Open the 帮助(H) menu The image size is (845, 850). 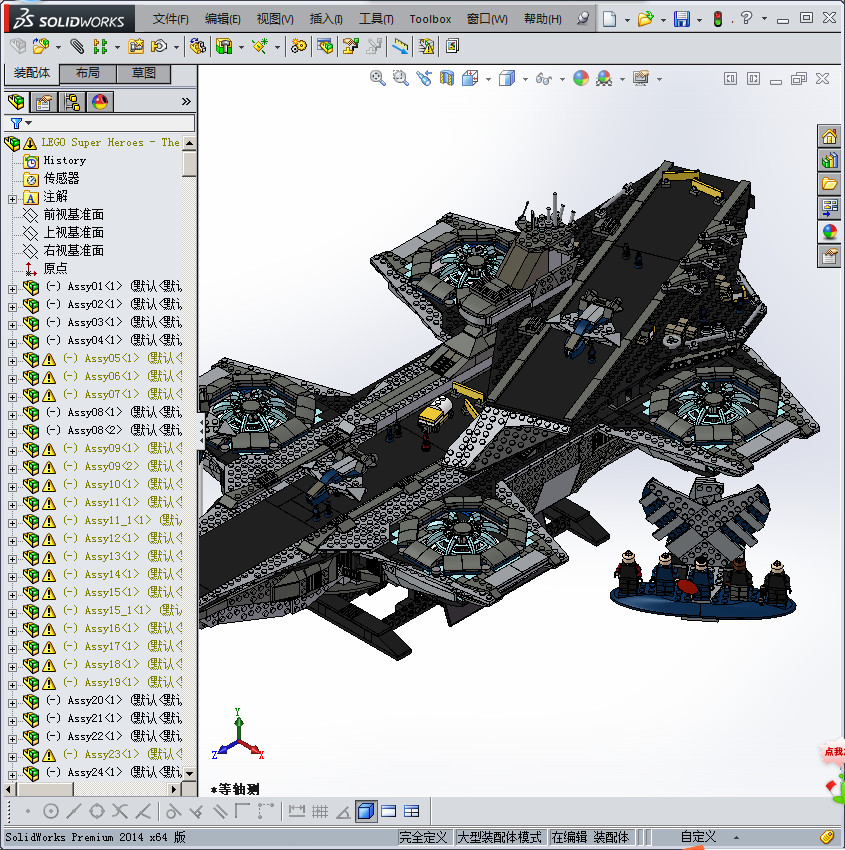point(543,19)
